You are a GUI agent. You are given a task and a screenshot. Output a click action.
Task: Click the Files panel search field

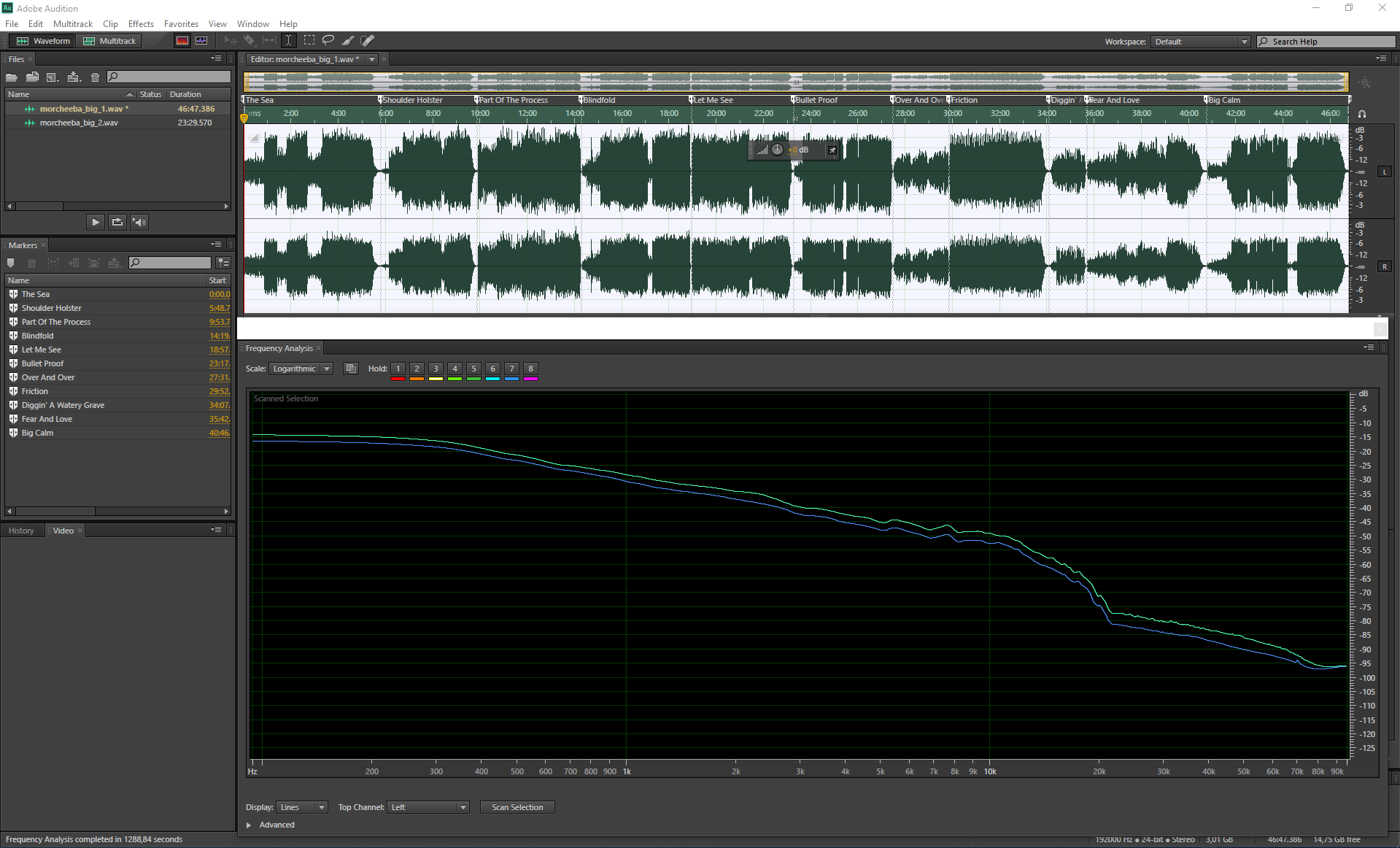tap(169, 77)
